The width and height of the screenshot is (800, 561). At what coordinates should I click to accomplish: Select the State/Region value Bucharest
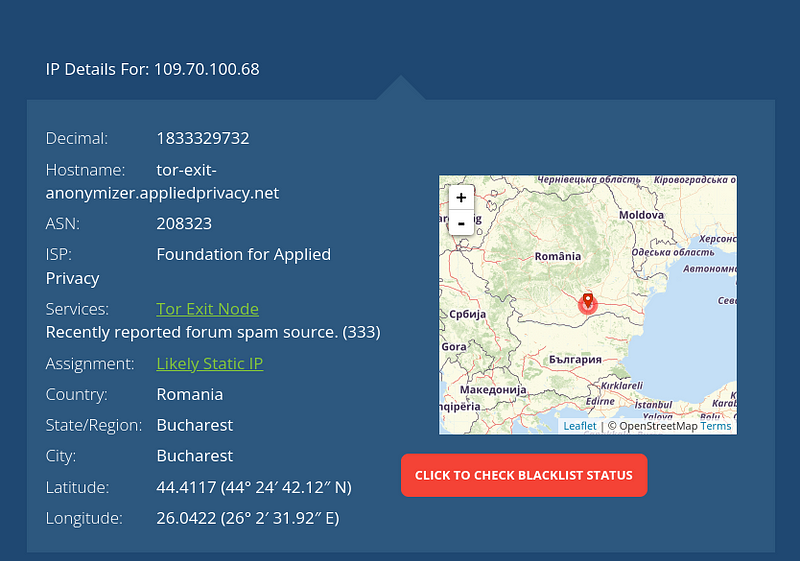point(194,425)
